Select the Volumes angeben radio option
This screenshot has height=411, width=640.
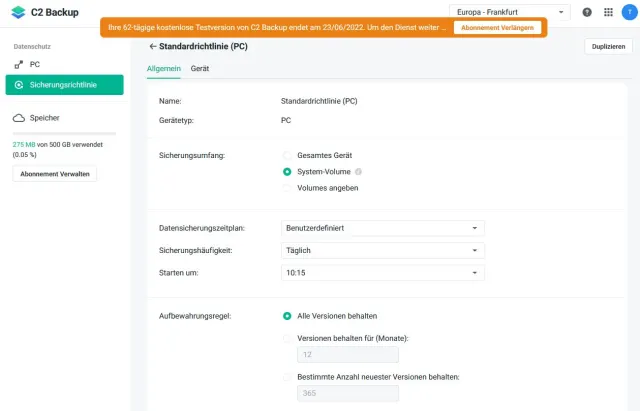(x=287, y=187)
